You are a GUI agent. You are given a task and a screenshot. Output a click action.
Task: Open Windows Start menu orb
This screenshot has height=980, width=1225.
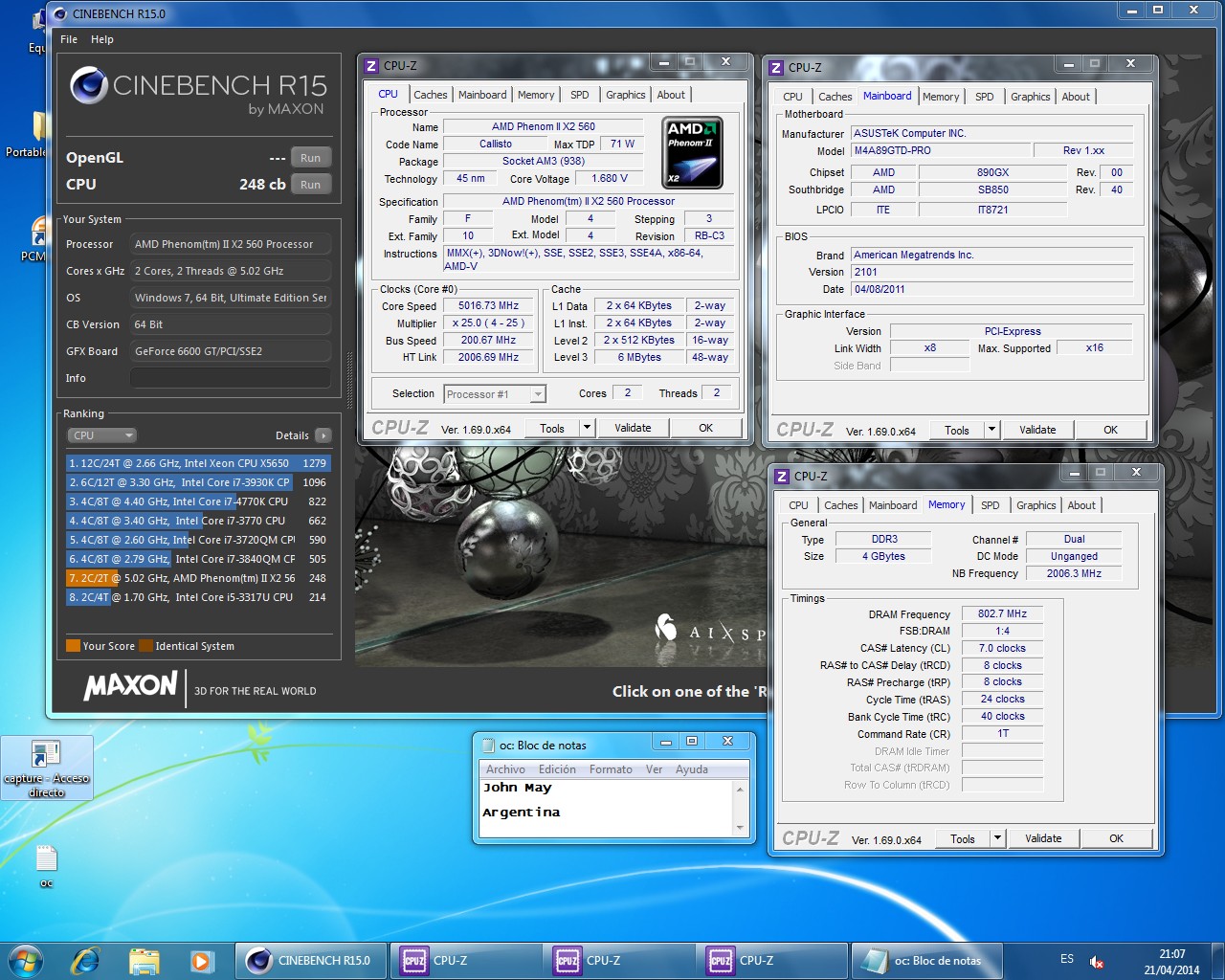pyautogui.click(x=25, y=960)
